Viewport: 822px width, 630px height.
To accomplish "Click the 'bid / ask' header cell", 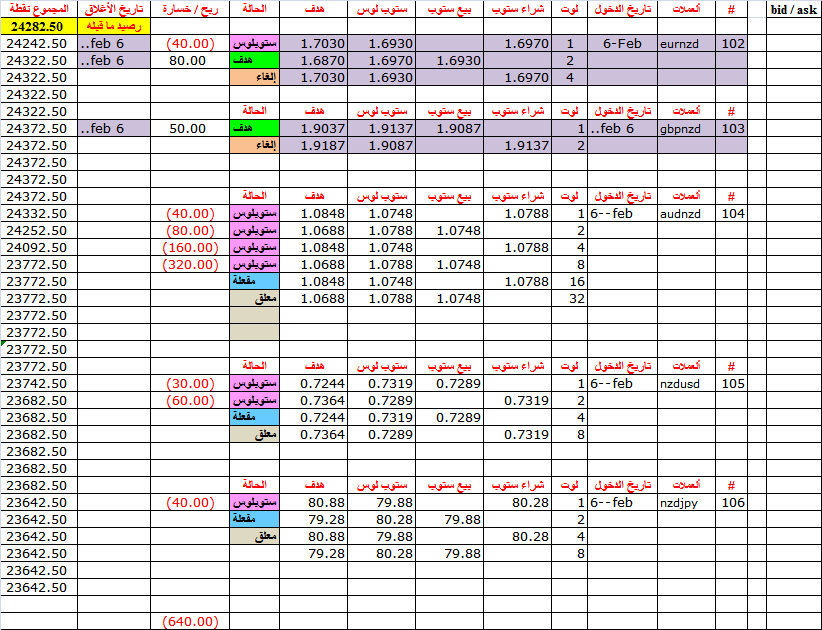I will (794, 10).
